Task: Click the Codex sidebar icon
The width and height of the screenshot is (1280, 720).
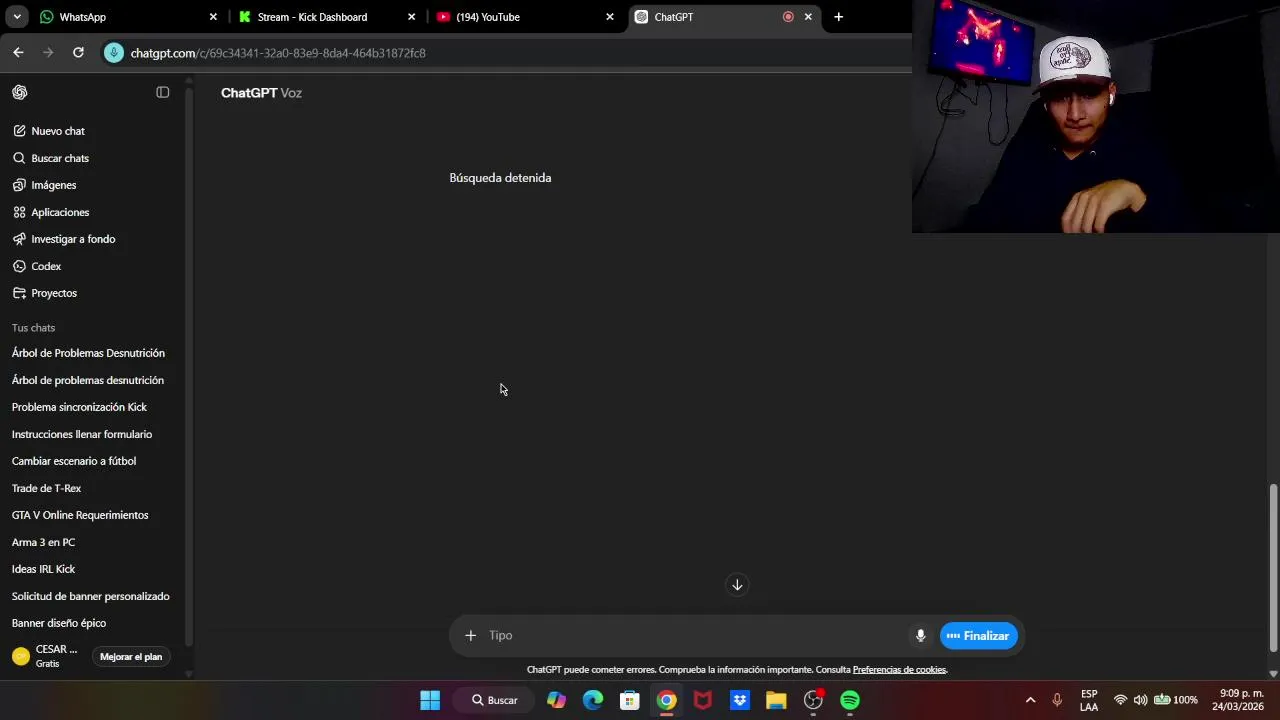Action: click(x=19, y=266)
